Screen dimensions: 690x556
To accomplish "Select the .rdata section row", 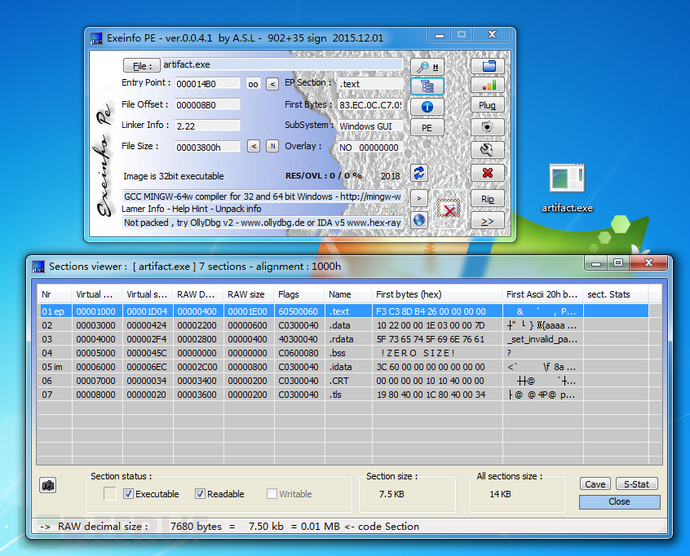I will 343,339.
